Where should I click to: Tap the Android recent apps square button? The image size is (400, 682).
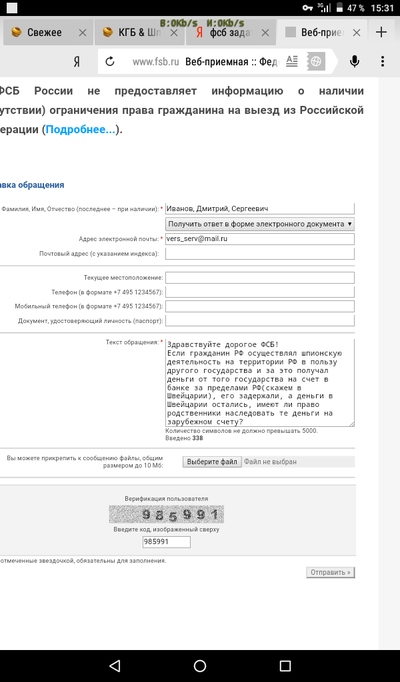(x=285, y=665)
